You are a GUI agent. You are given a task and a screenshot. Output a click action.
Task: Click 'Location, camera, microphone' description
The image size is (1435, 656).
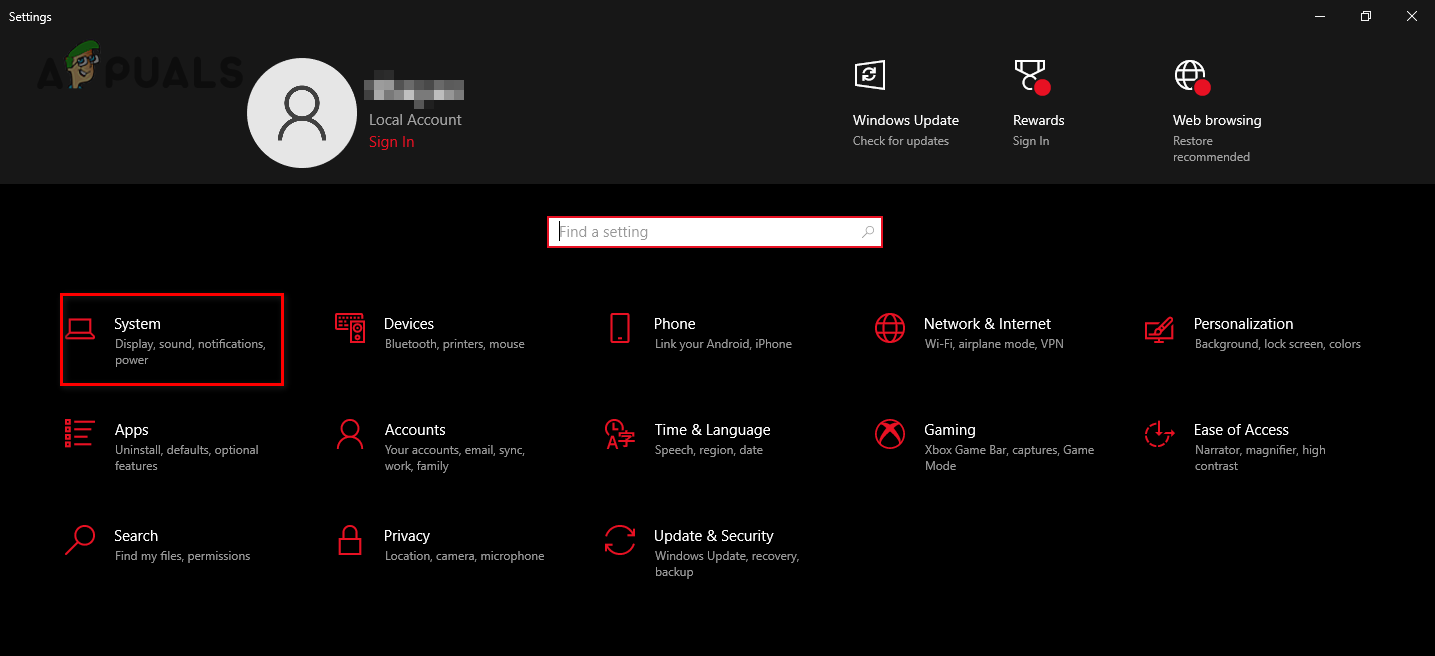[x=465, y=556]
